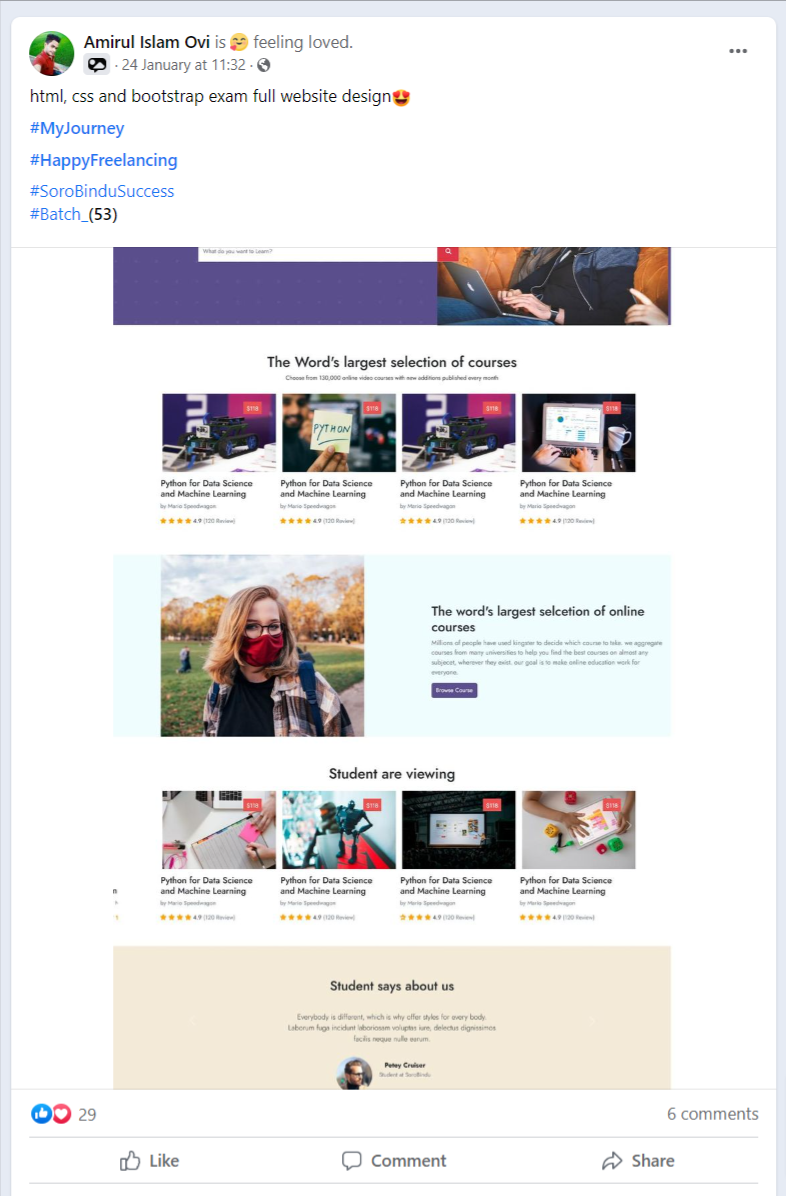The width and height of the screenshot is (786, 1196).
Task: Show who reacted via the 29 count
Action: coord(87,1114)
